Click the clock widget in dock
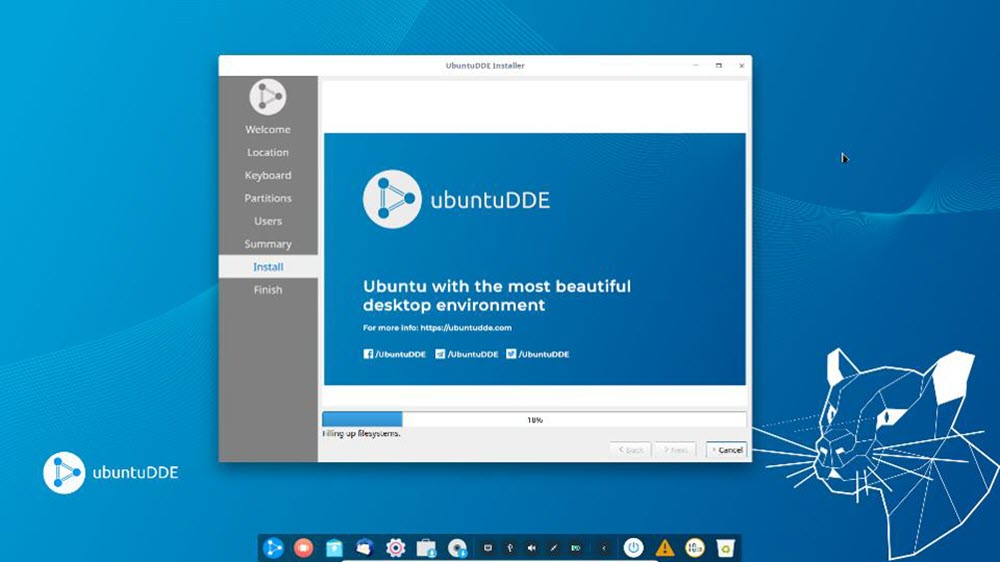Image resolution: width=1000 pixels, height=562 pixels. tap(695, 547)
